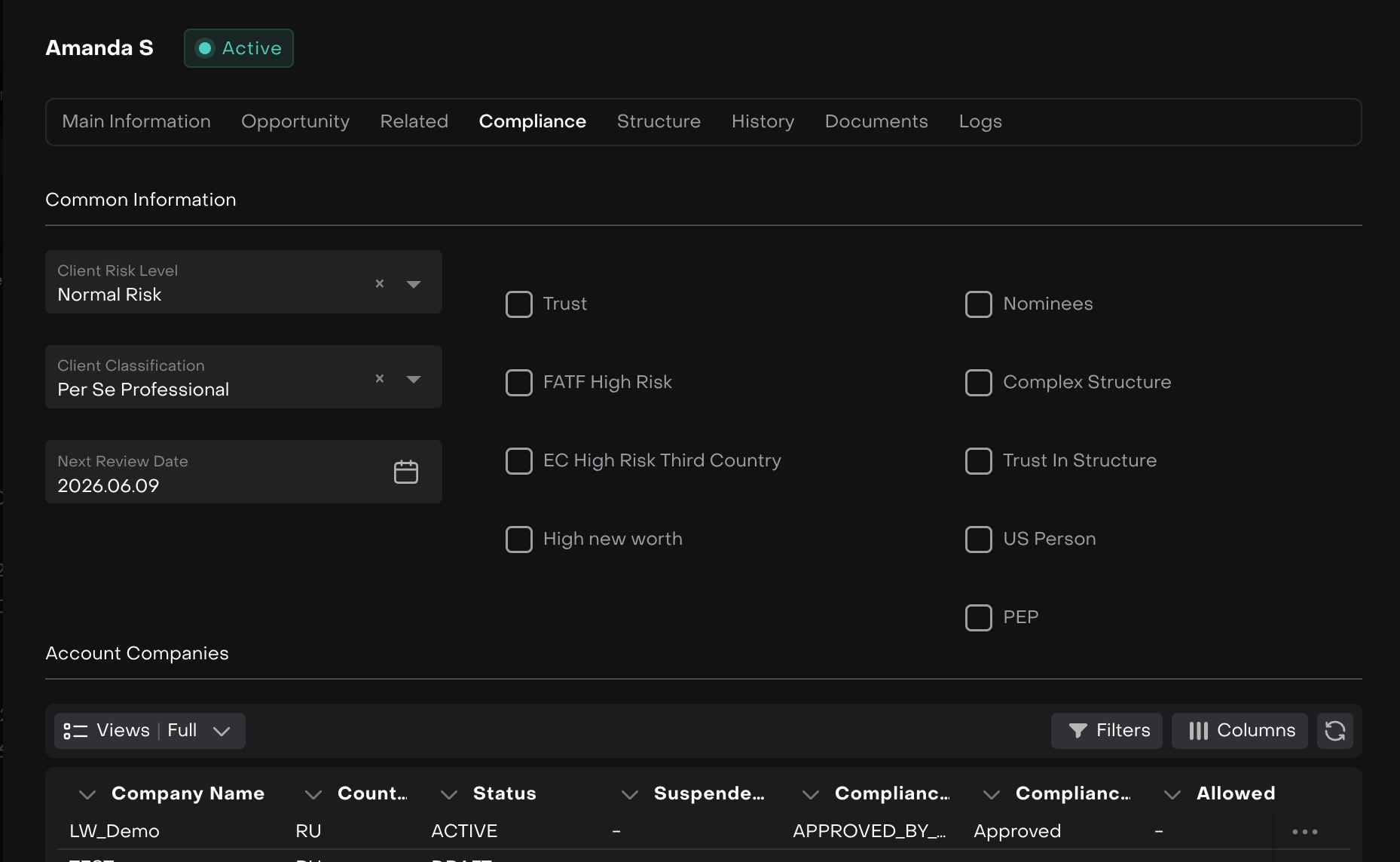
Task: Open the row actions menu for LW_Demo
Action: [x=1304, y=832]
